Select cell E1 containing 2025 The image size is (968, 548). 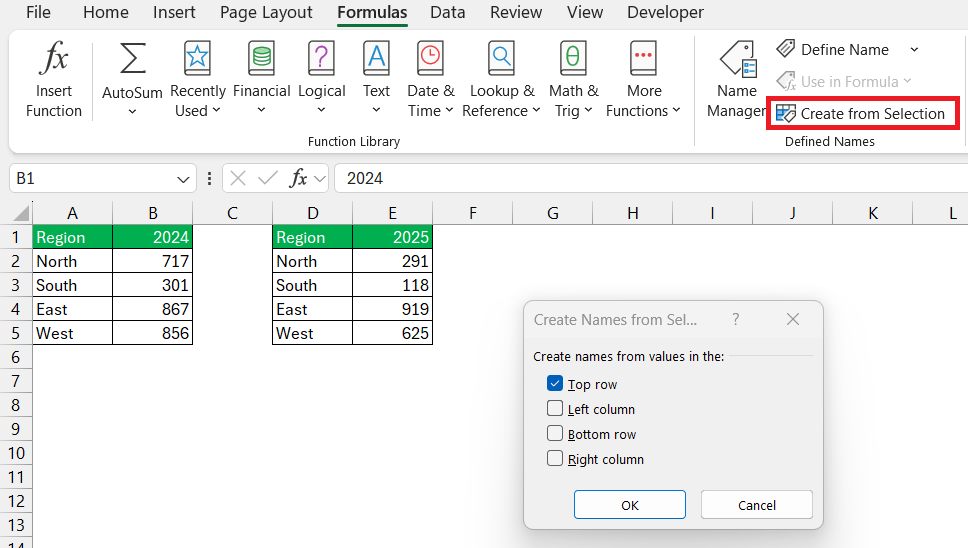(x=393, y=237)
